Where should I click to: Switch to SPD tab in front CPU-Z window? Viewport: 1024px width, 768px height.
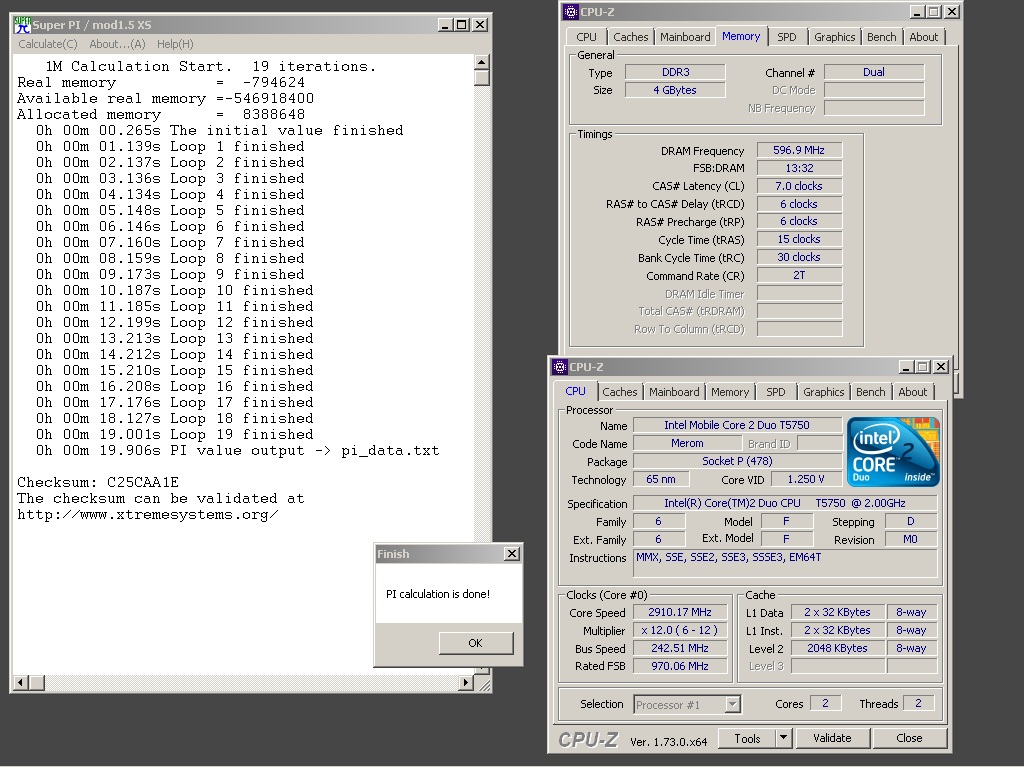point(776,392)
